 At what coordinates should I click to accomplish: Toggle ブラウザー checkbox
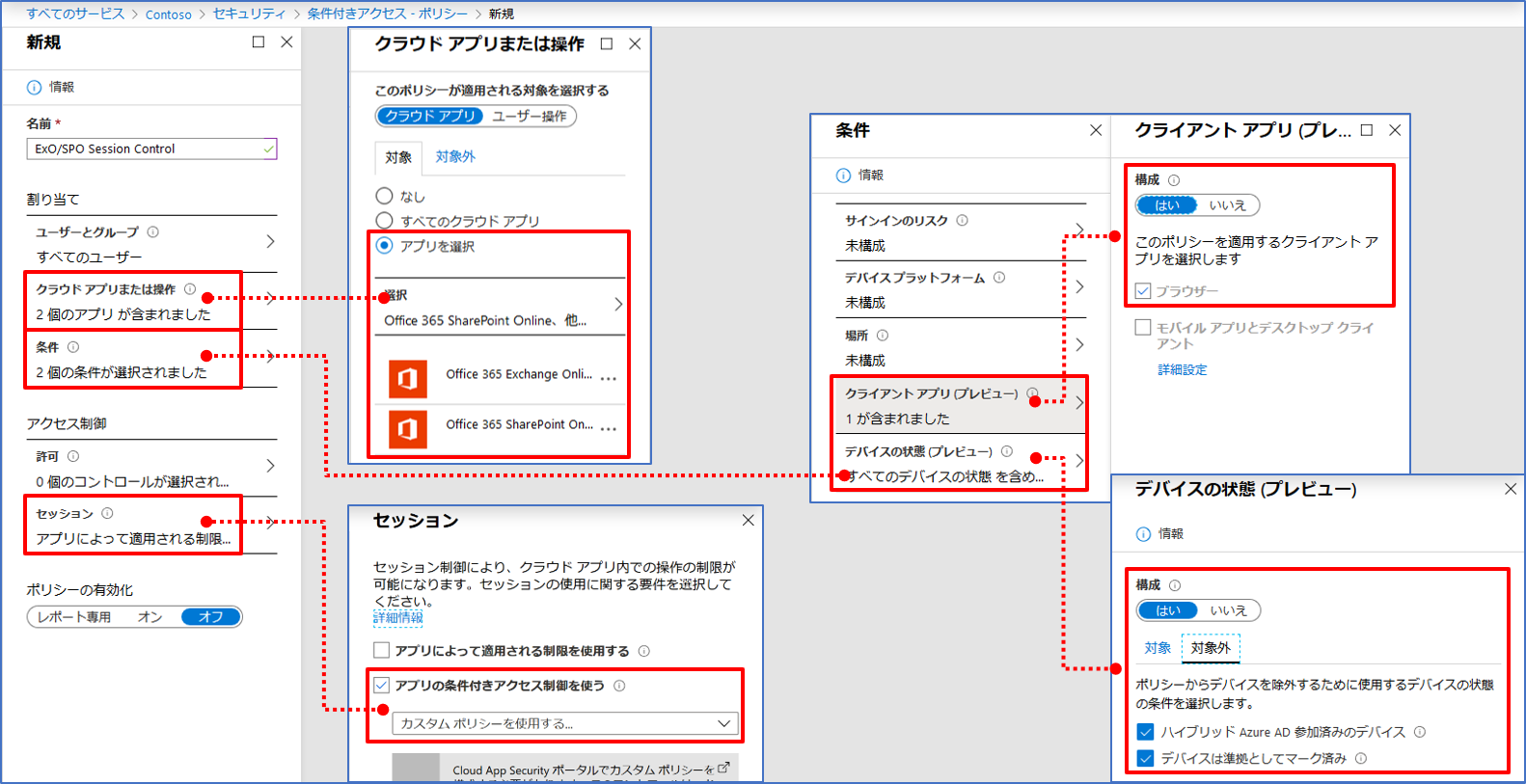pos(1143,290)
